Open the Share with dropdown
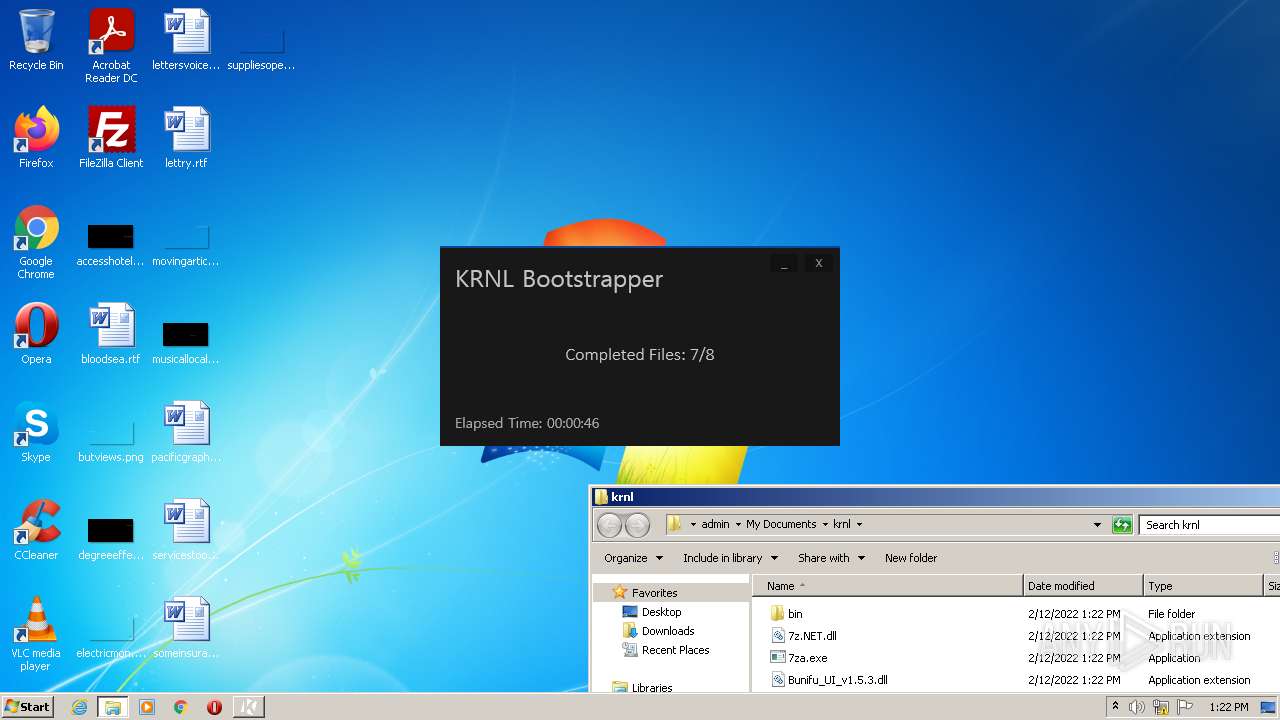The image size is (1280, 720). coord(831,558)
